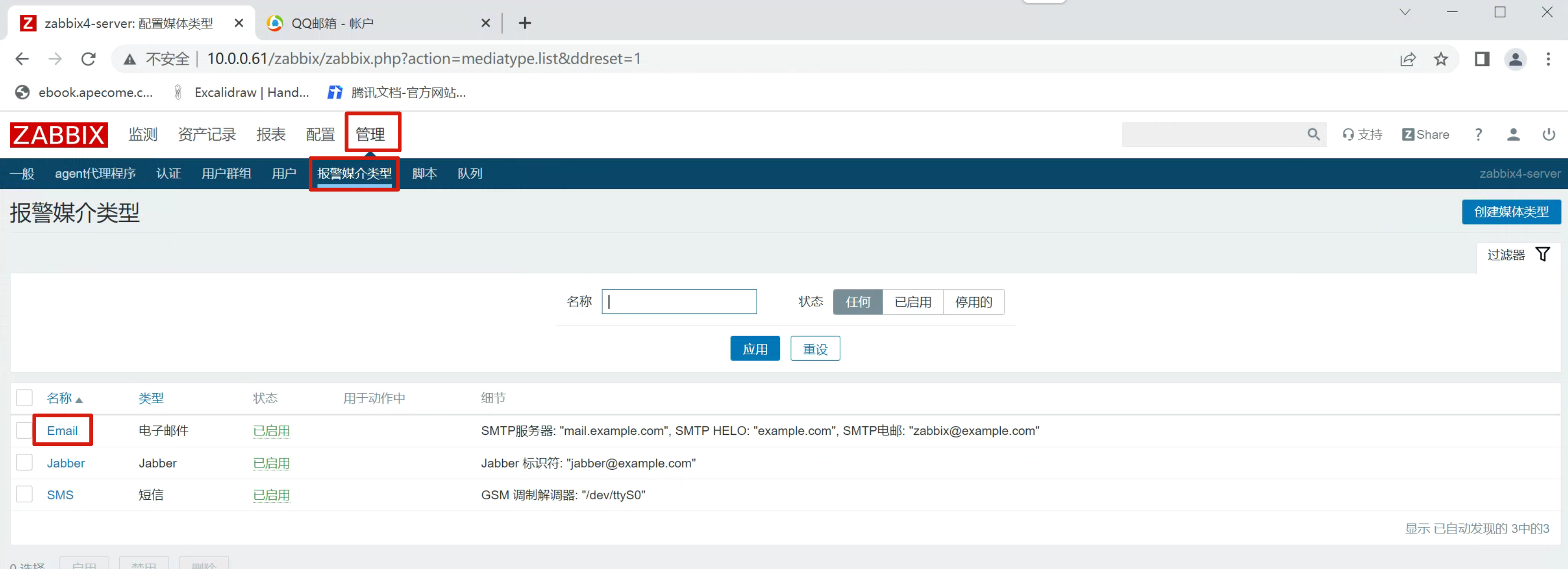Sort by 名称 column header
Viewport: 1568px width, 569px height.
click(60, 398)
